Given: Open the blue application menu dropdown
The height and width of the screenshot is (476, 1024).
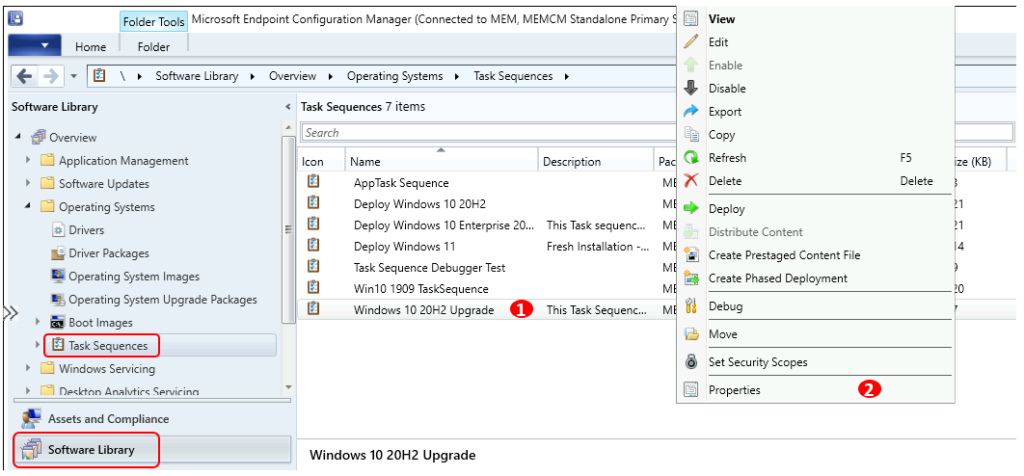Looking at the screenshot, I should click(x=35, y=46).
